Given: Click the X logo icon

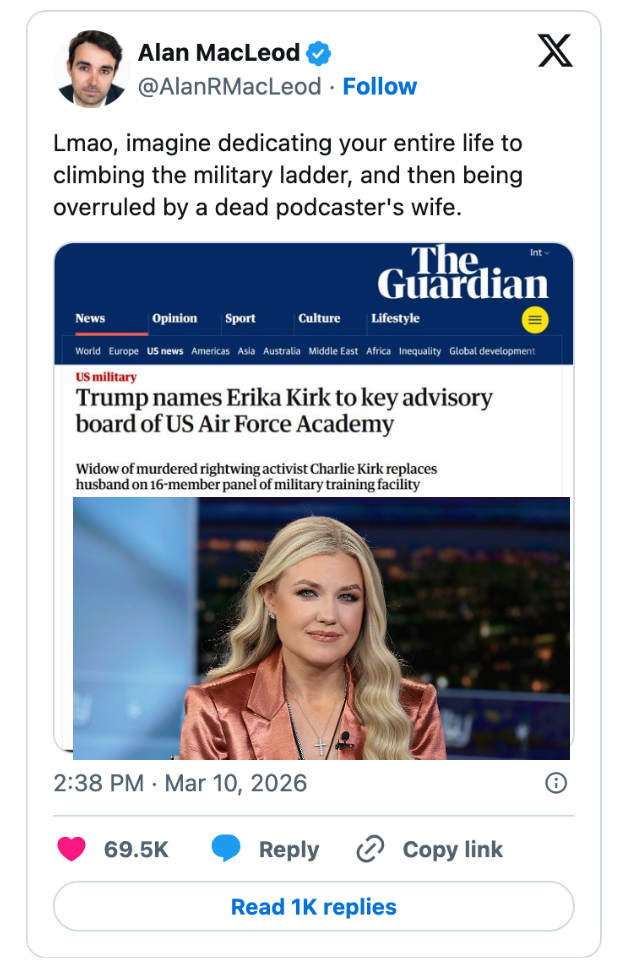Looking at the screenshot, I should pyautogui.click(x=555, y=51).
